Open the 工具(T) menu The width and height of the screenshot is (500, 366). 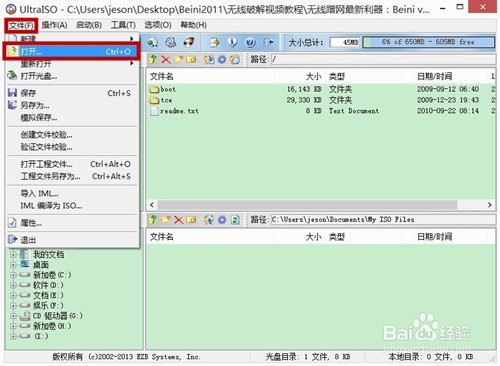tap(123, 25)
